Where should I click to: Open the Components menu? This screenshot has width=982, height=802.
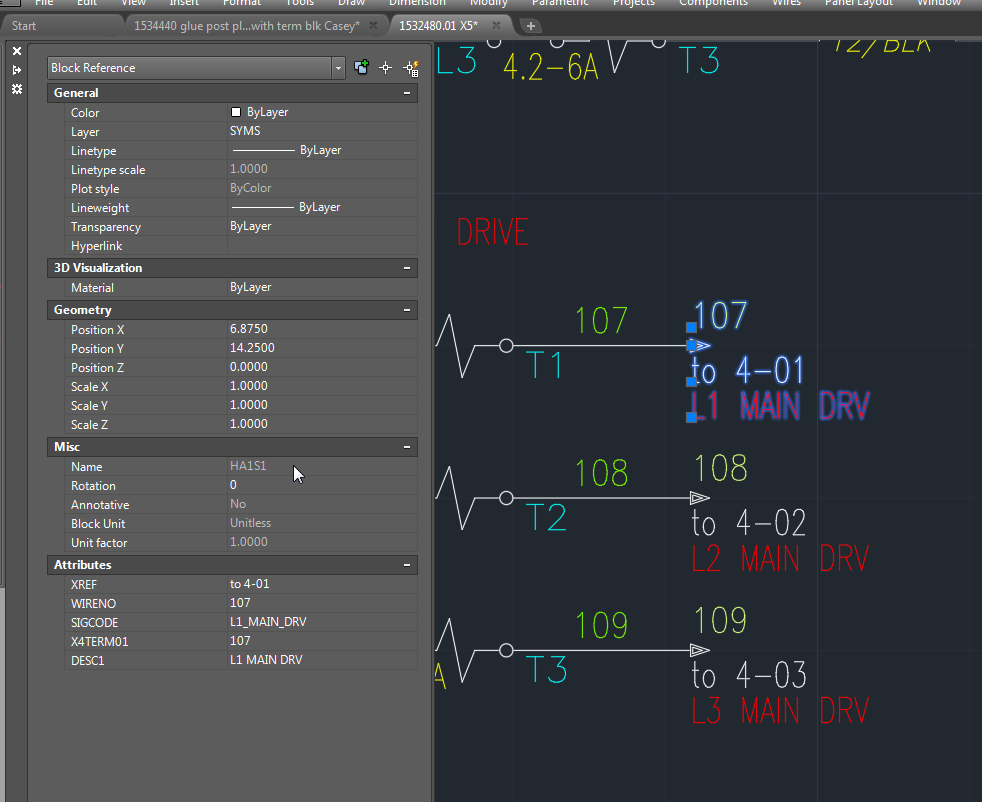point(713,3)
